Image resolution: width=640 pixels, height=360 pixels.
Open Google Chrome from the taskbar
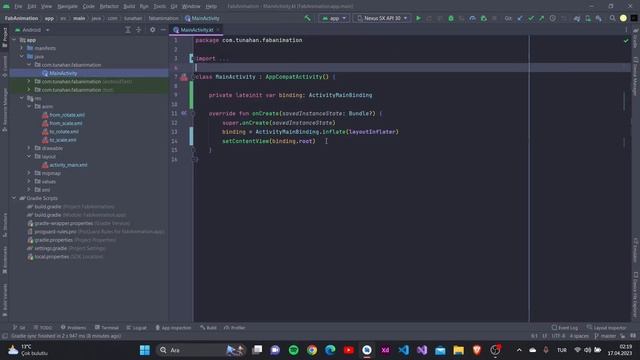coord(312,350)
